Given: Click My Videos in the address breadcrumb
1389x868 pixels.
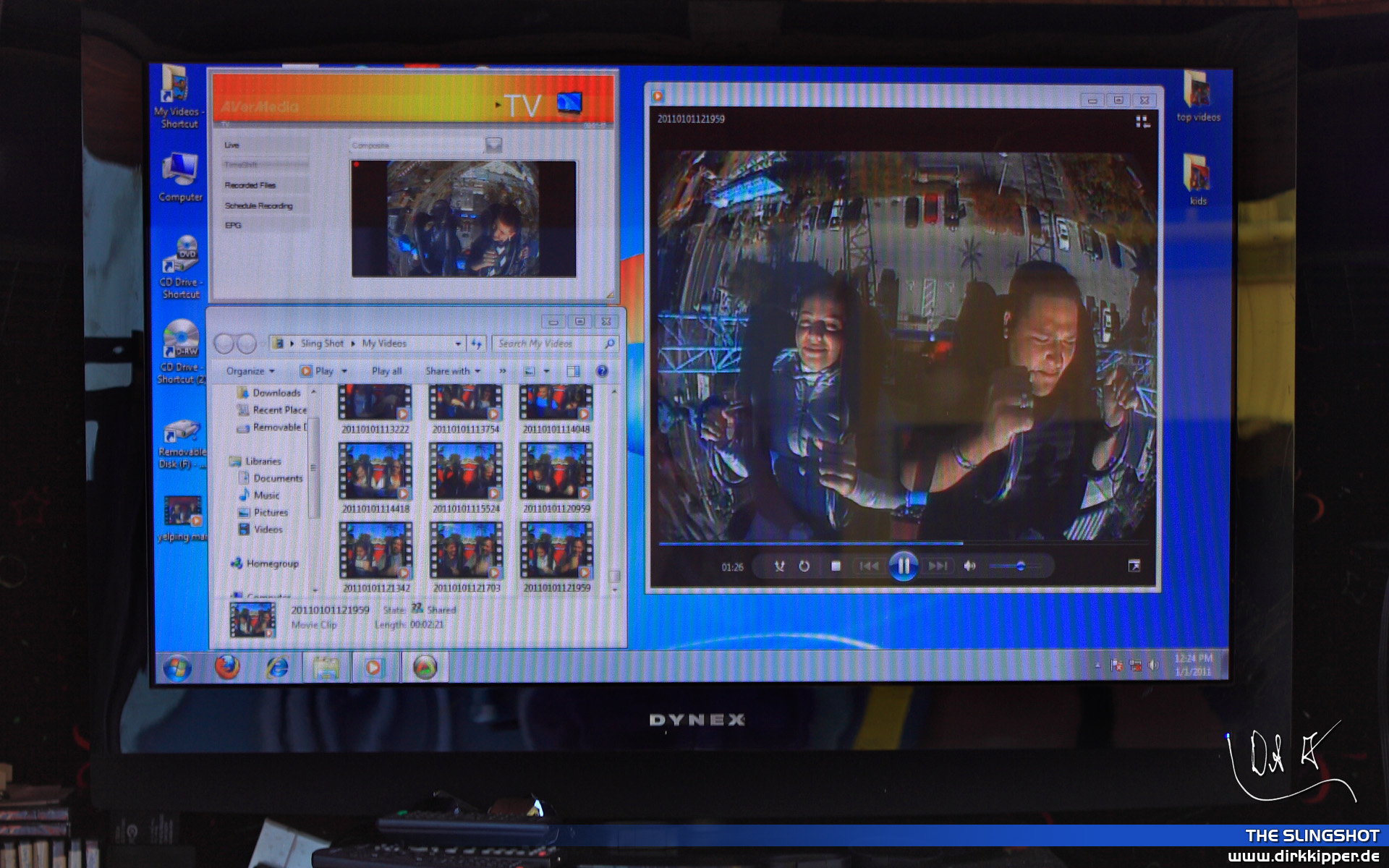Looking at the screenshot, I should [x=384, y=344].
